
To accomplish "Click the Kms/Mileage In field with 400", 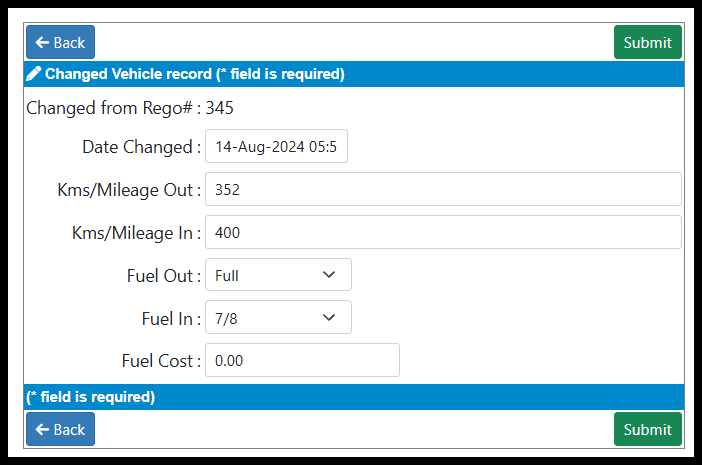I will [x=443, y=232].
